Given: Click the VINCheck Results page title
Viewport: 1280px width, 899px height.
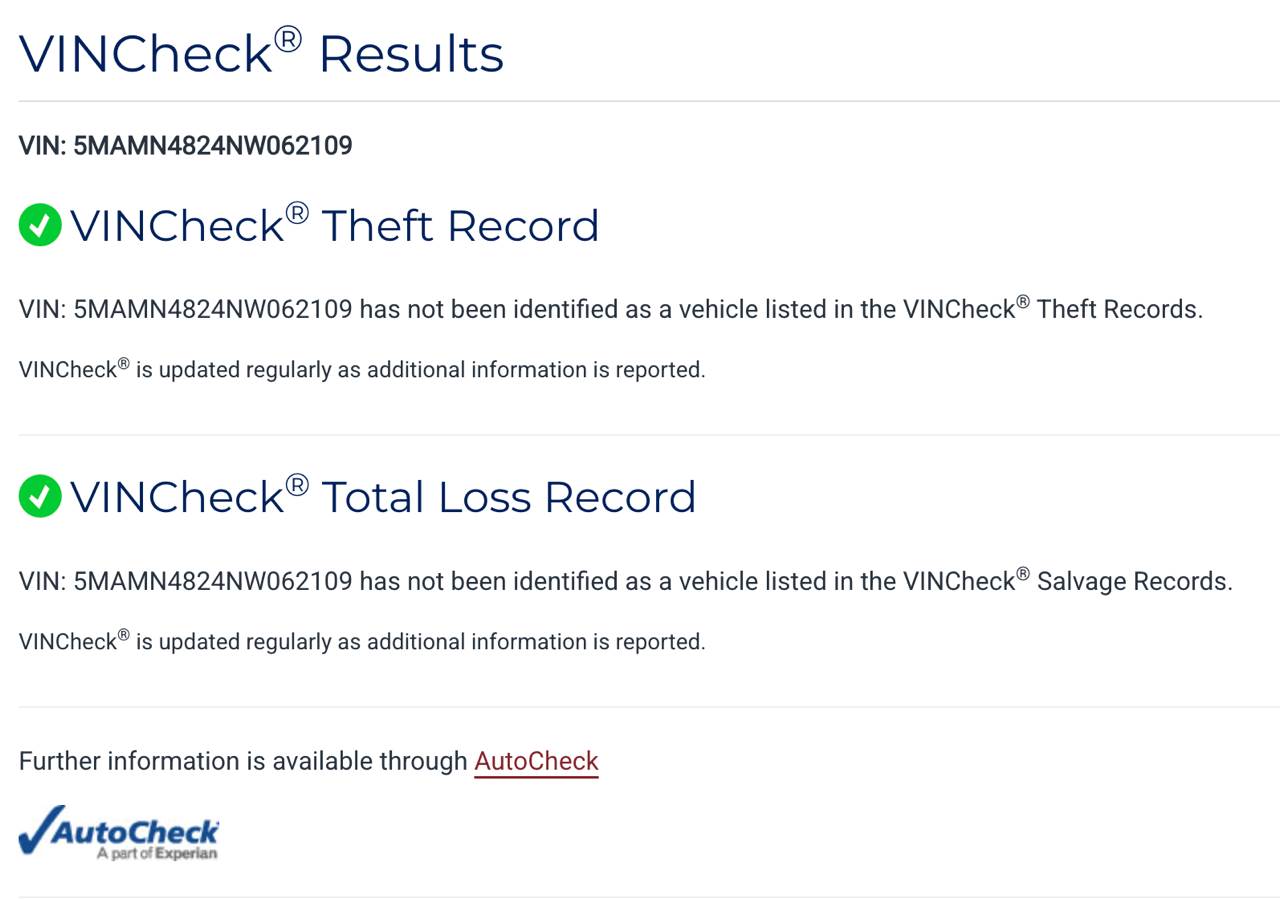Looking at the screenshot, I should (x=261, y=54).
